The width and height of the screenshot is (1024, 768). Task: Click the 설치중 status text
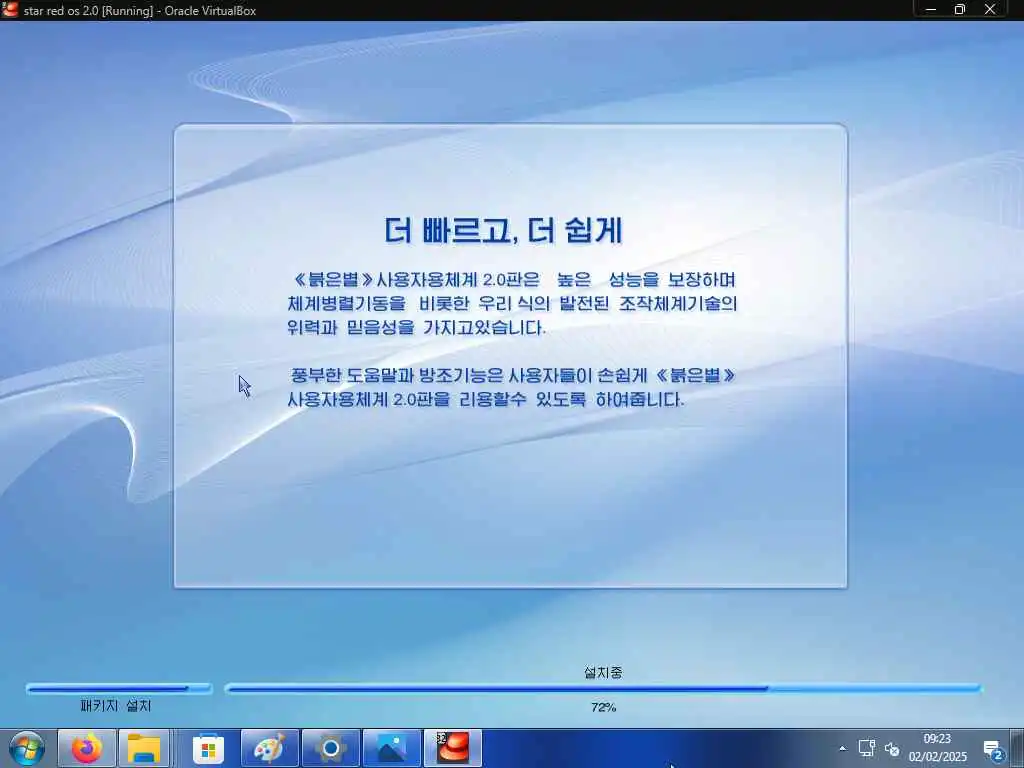pos(603,672)
